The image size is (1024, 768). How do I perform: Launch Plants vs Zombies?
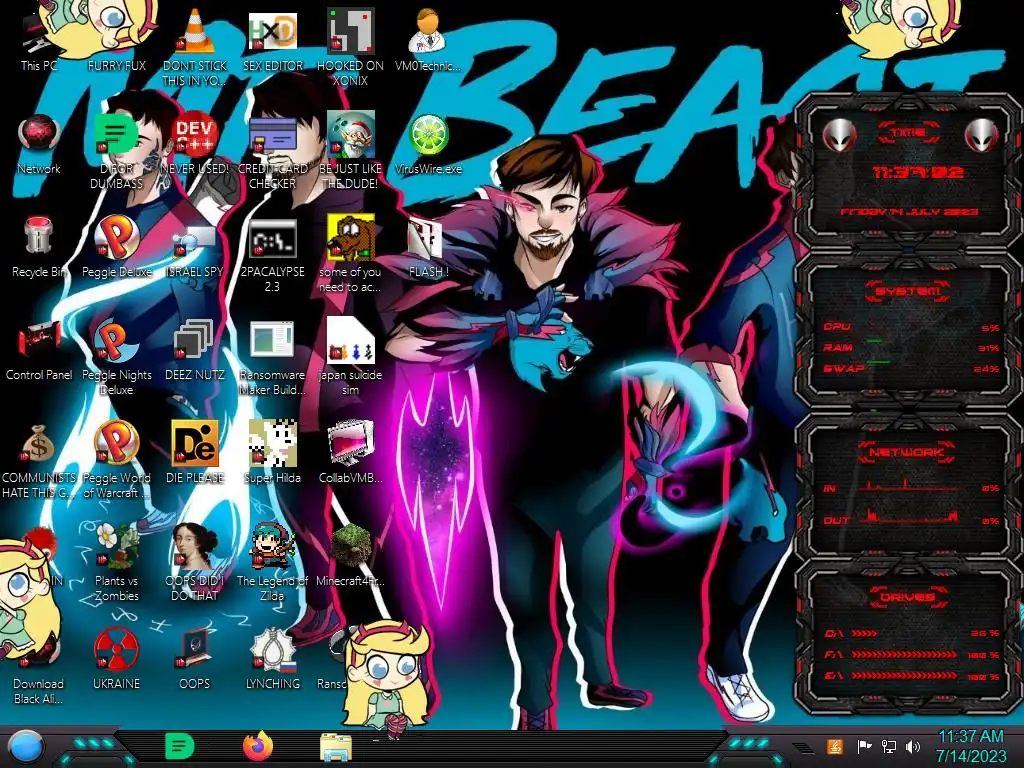pyautogui.click(x=117, y=563)
